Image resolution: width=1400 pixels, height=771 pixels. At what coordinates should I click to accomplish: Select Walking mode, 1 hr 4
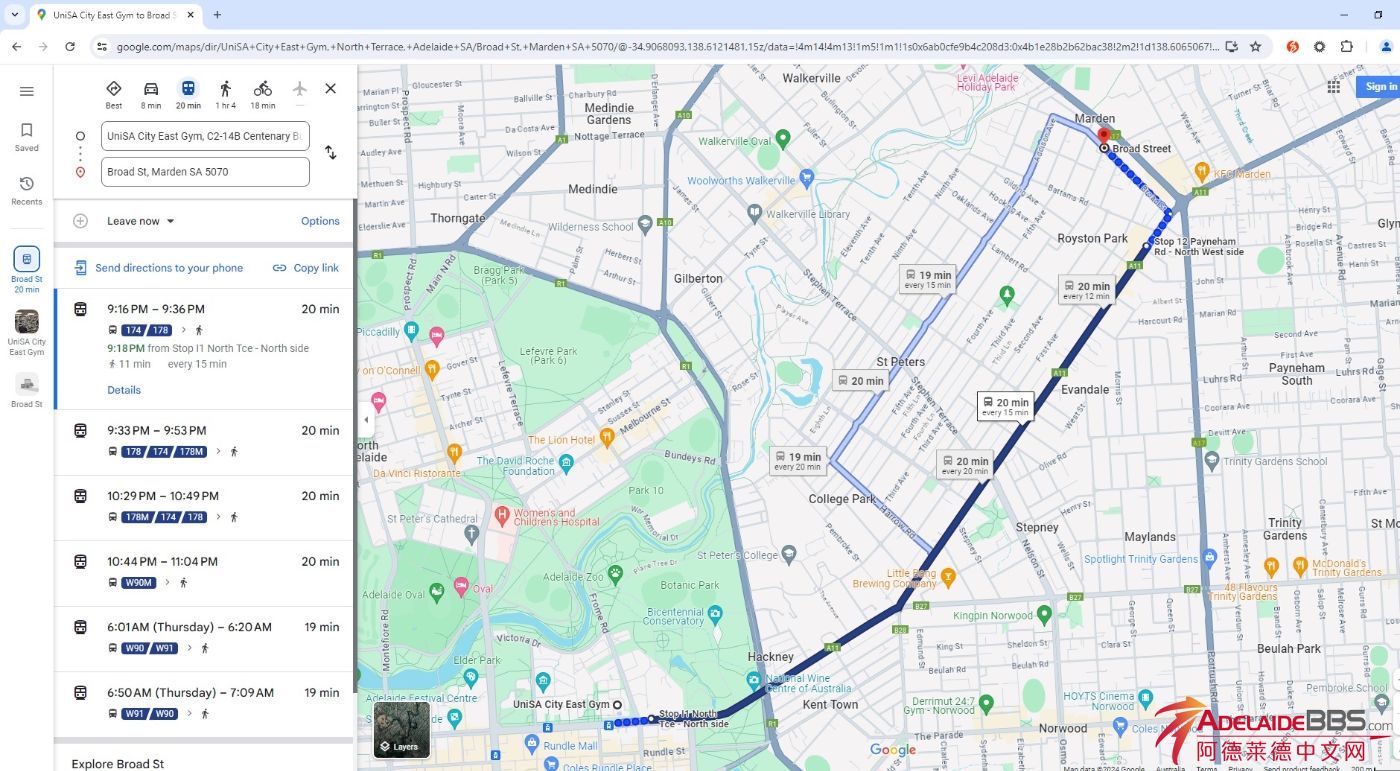226,94
